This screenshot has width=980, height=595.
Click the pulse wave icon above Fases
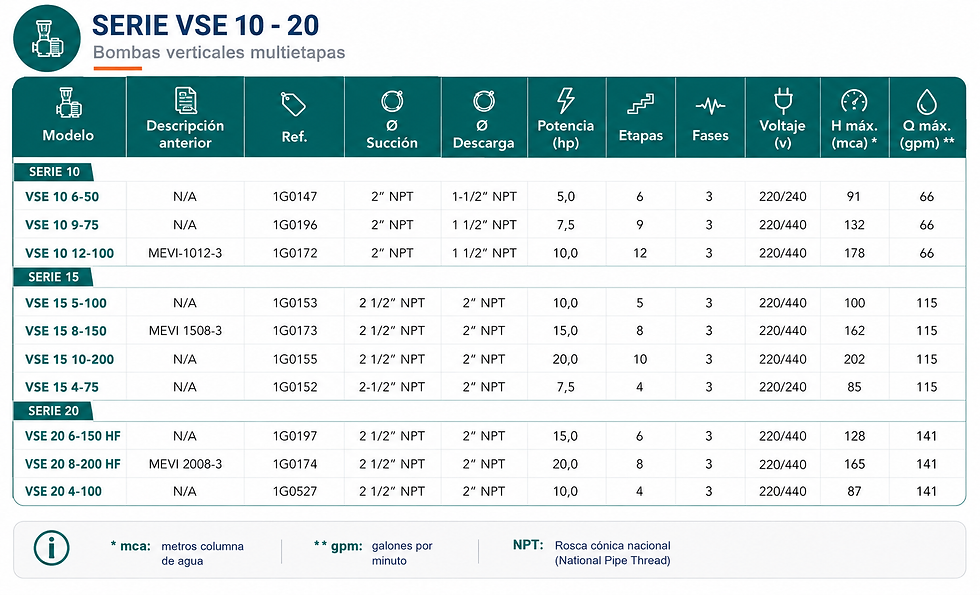point(710,106)
